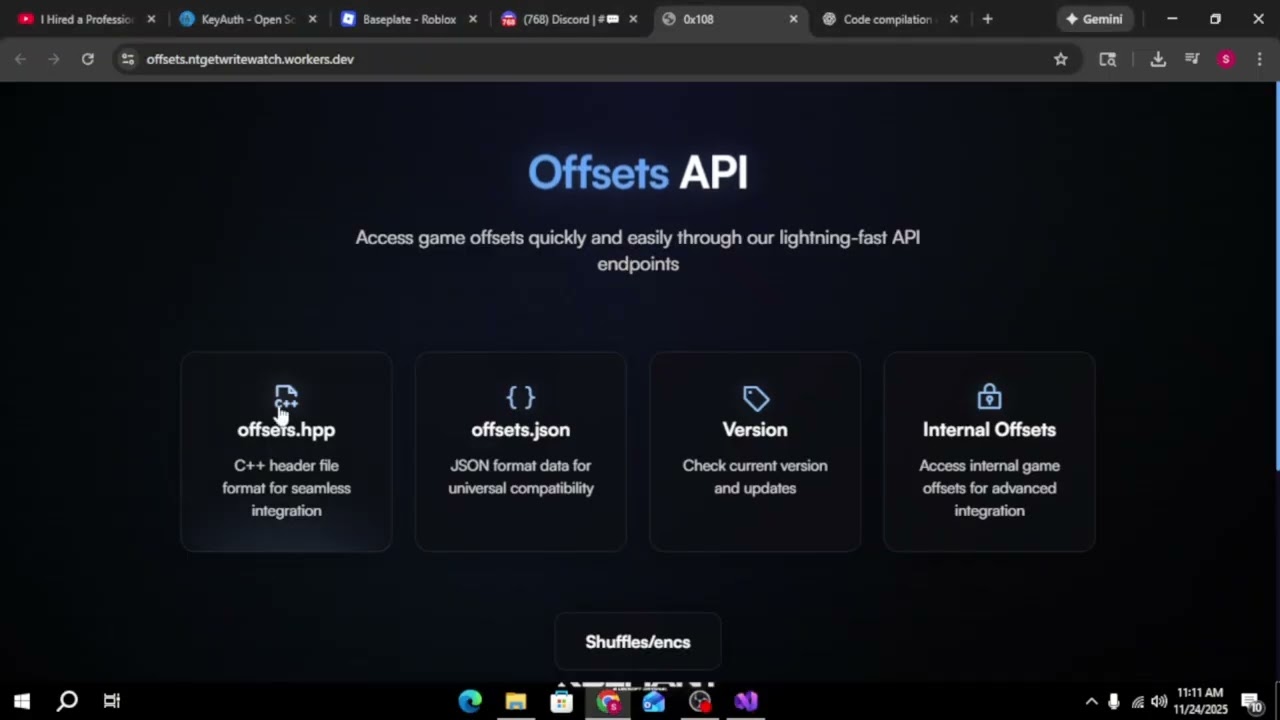
Task: Click the tag icon above Version
Action: pyautogui.click(x=756, y=398)
